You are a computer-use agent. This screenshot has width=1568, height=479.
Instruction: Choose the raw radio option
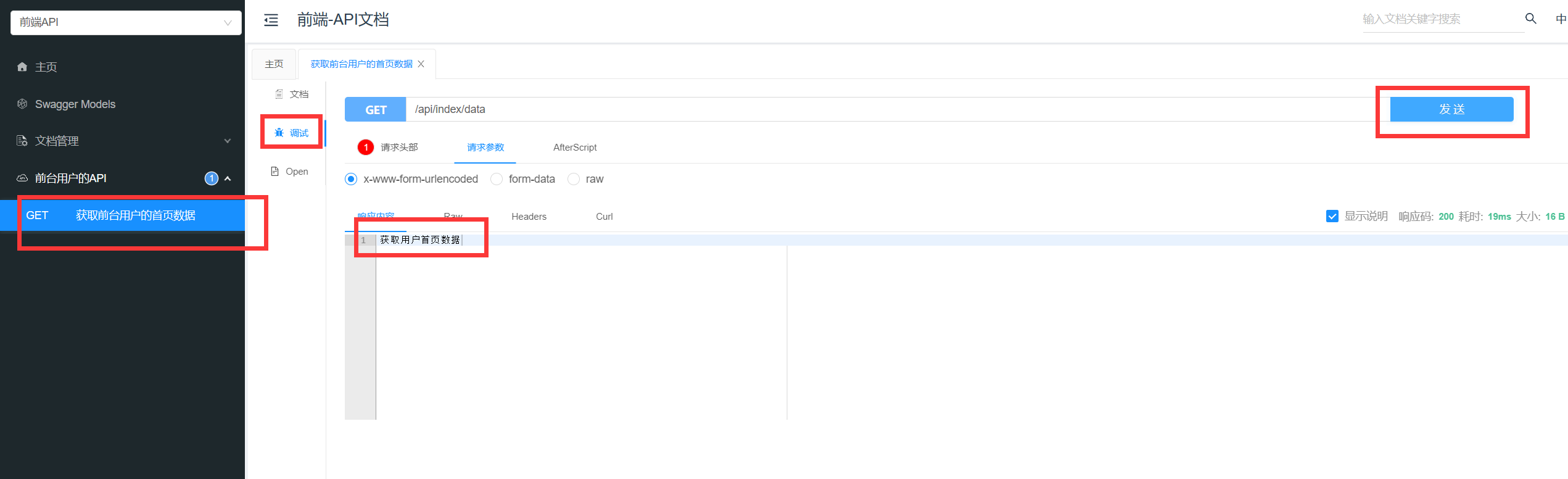[574, 179]
